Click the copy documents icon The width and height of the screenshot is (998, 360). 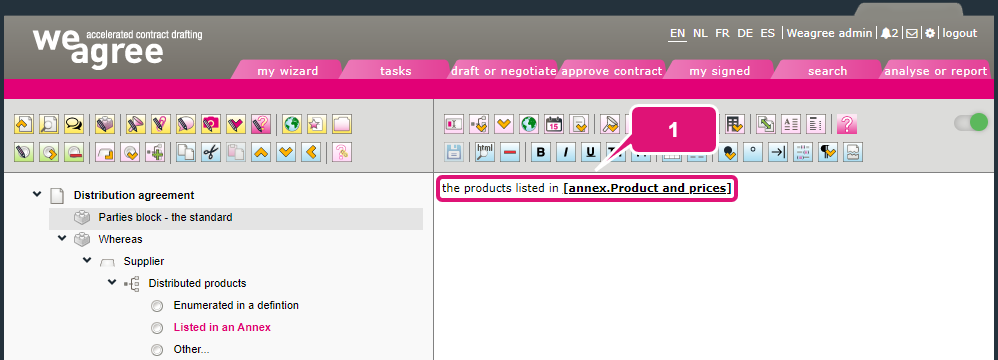coord(186,151)
